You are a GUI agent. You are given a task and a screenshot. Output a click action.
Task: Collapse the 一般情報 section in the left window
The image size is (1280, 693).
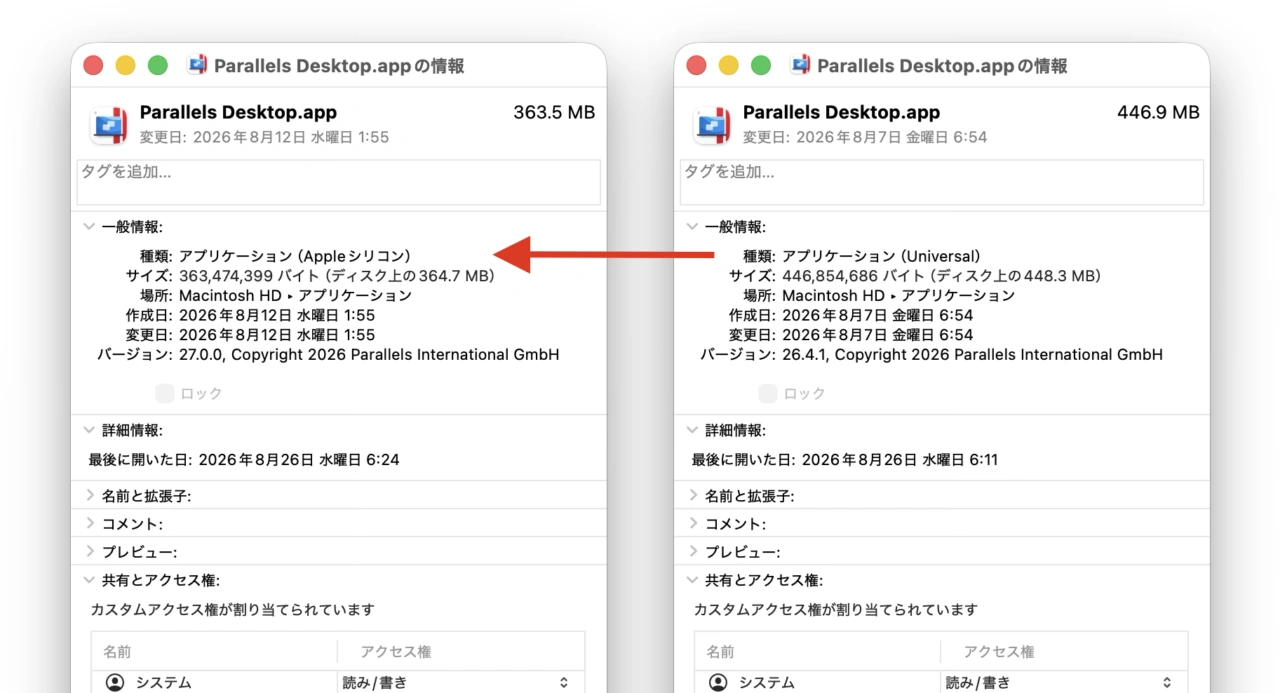point(89,227)
